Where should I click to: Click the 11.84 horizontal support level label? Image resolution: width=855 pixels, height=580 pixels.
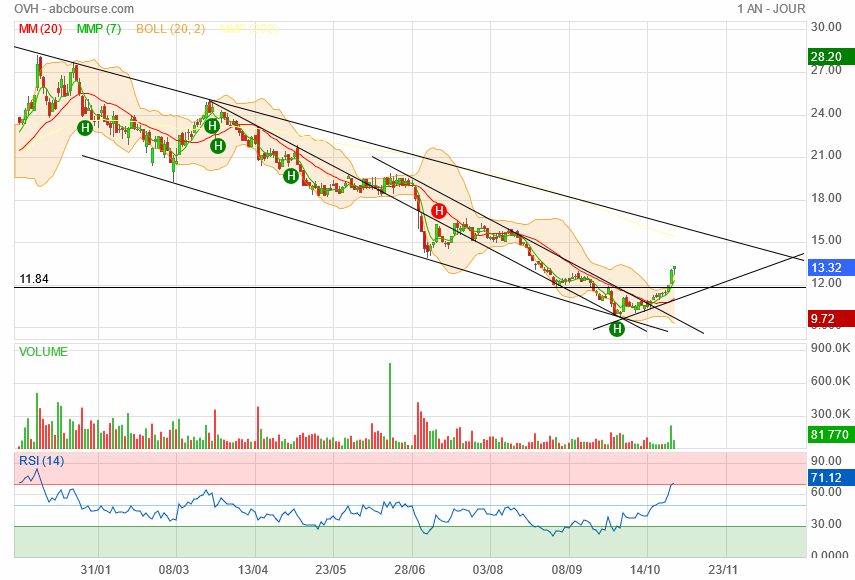34,279
